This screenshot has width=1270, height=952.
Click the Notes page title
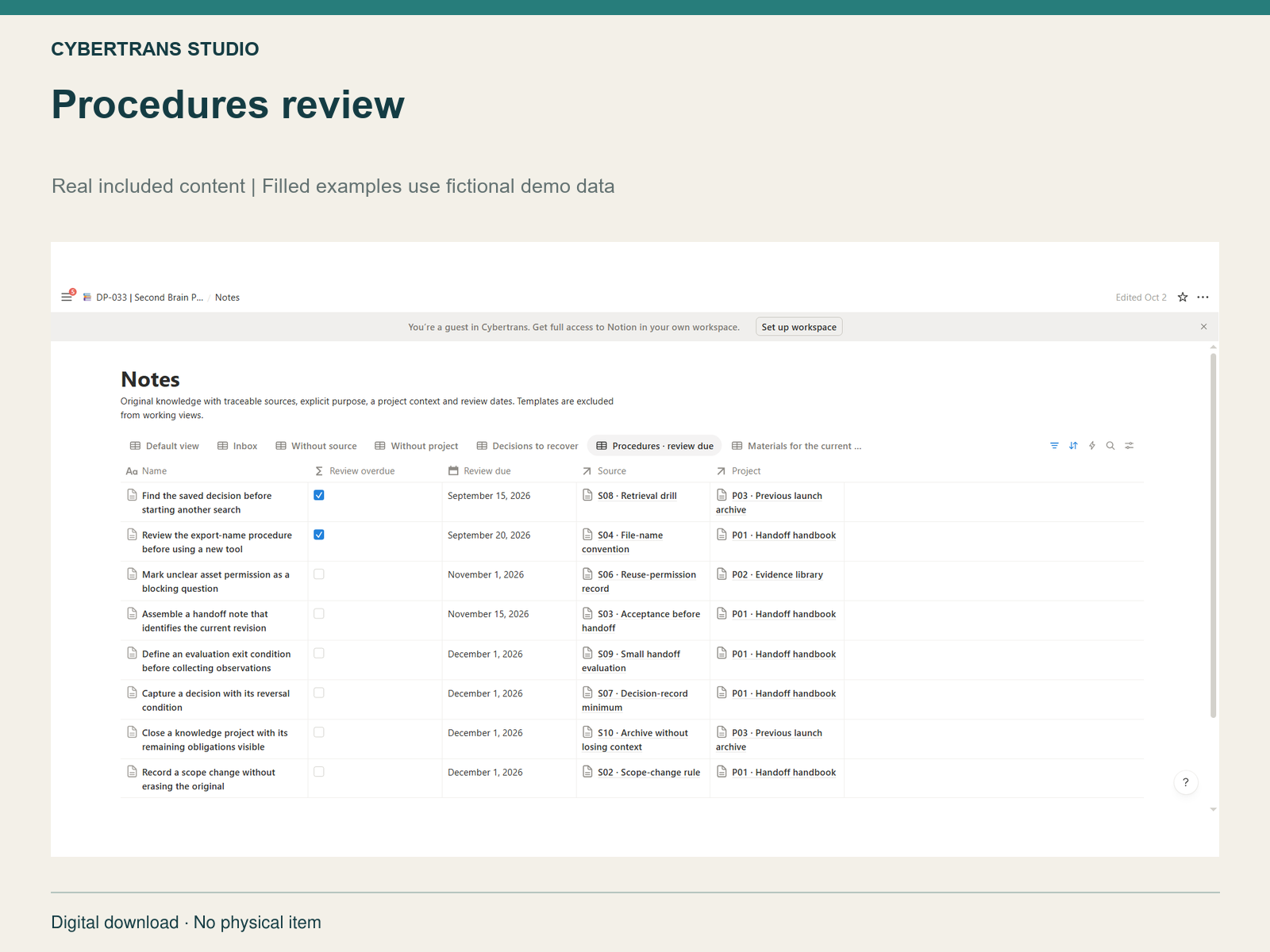click(151, 380)
